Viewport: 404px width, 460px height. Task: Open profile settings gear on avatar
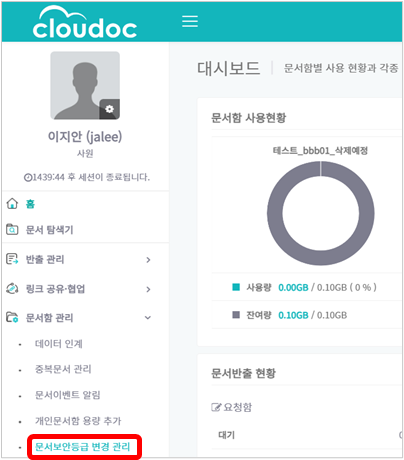coord(109,109)
